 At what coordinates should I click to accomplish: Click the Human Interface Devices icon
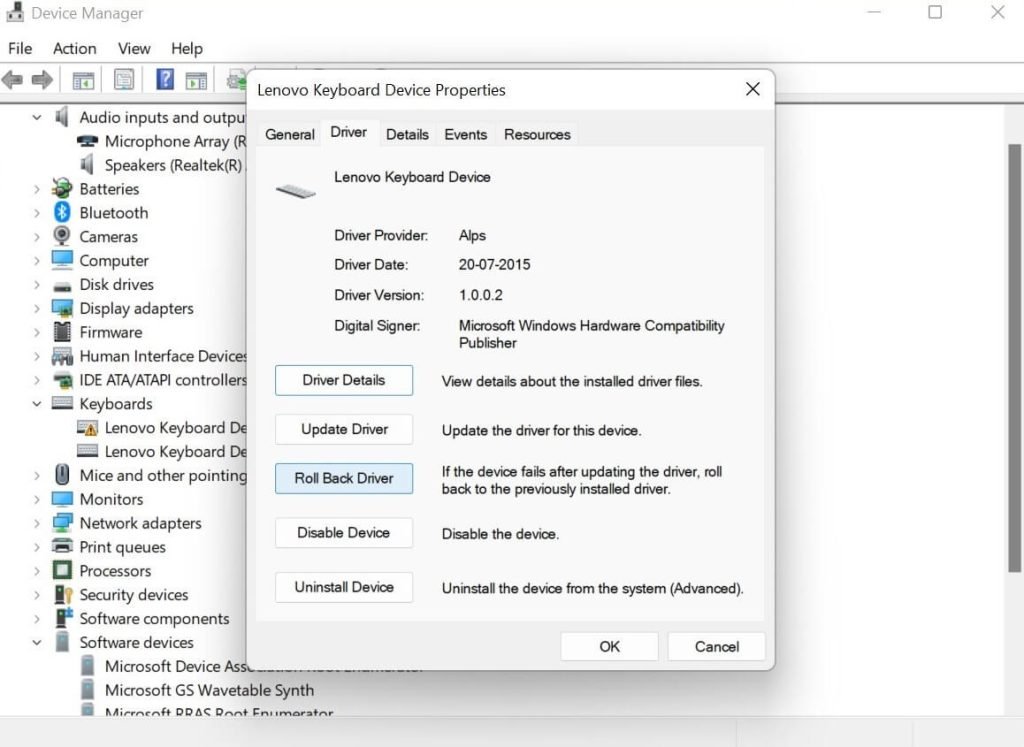tap(62, 356)
